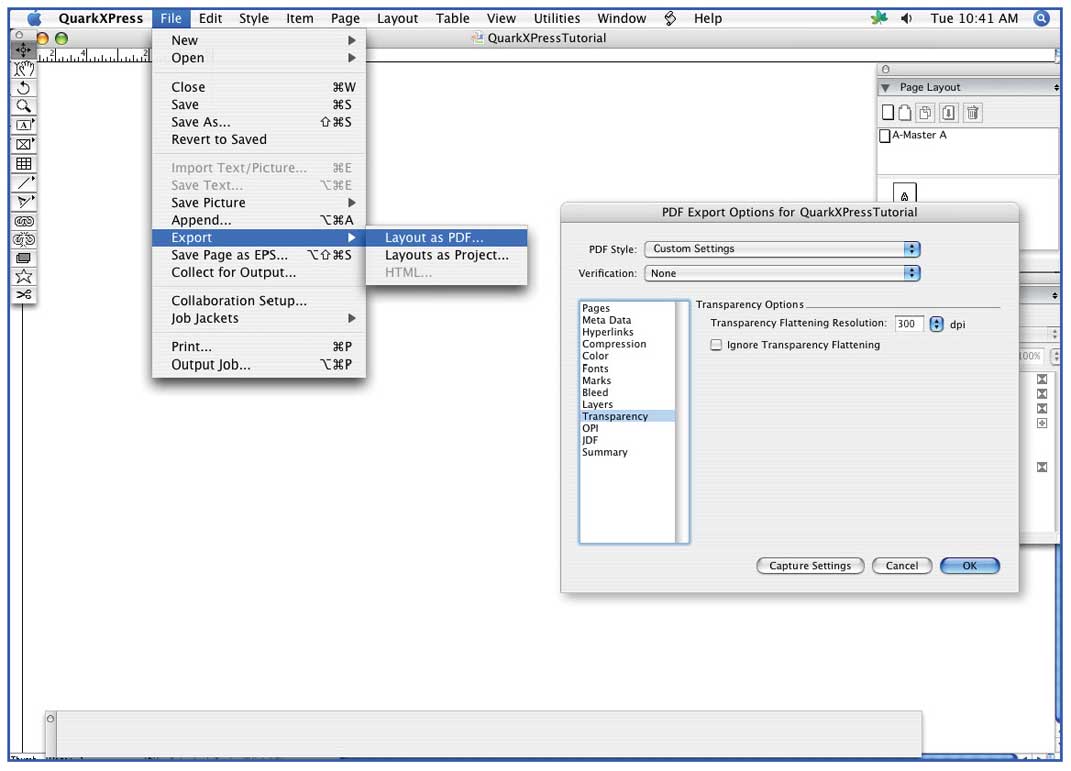Select the Scissors tool

tap(23, 295)
